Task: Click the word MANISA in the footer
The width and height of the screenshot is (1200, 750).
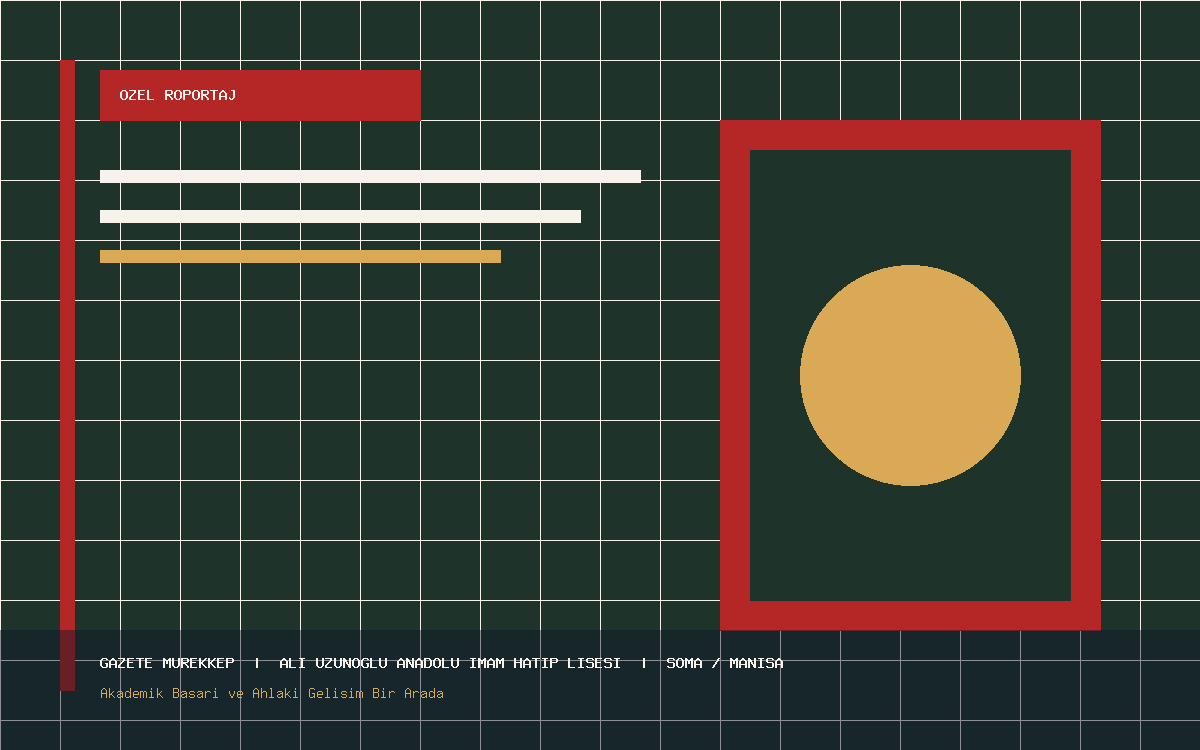Action: 757,663
